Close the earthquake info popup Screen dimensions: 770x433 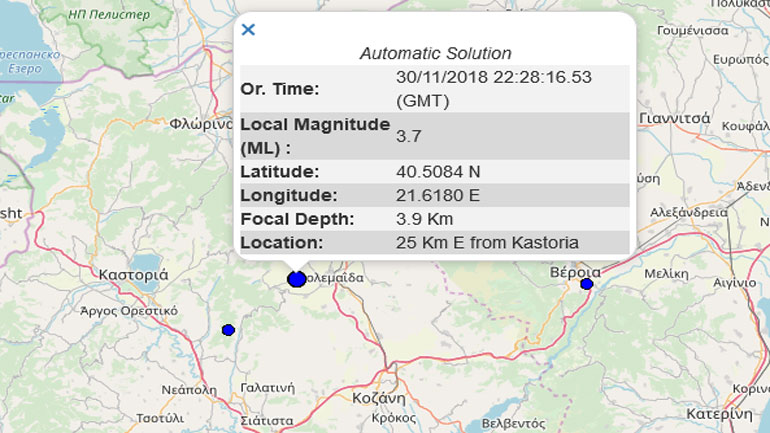coord(249,30)
